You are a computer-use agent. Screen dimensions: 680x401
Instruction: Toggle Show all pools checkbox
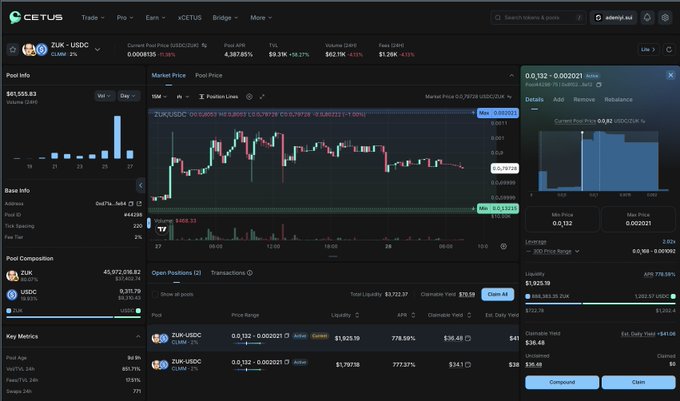(155, 294)
